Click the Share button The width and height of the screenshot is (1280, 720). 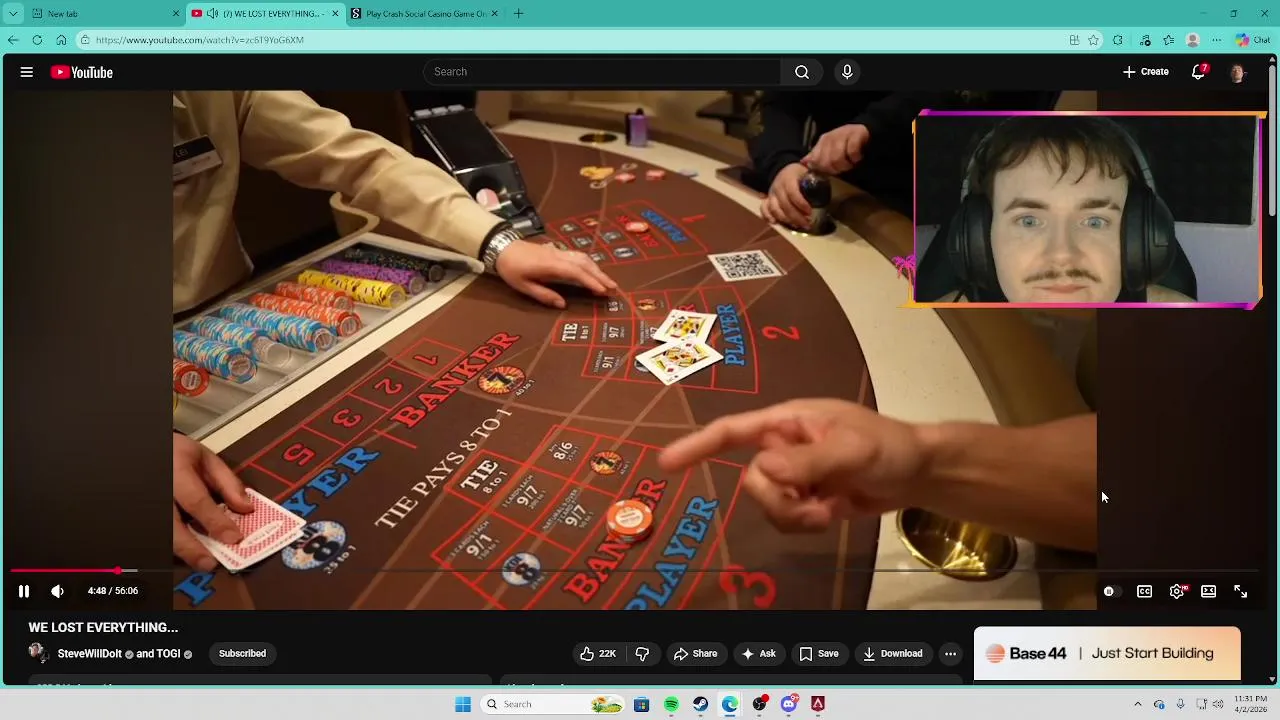[x=695, y=654]
